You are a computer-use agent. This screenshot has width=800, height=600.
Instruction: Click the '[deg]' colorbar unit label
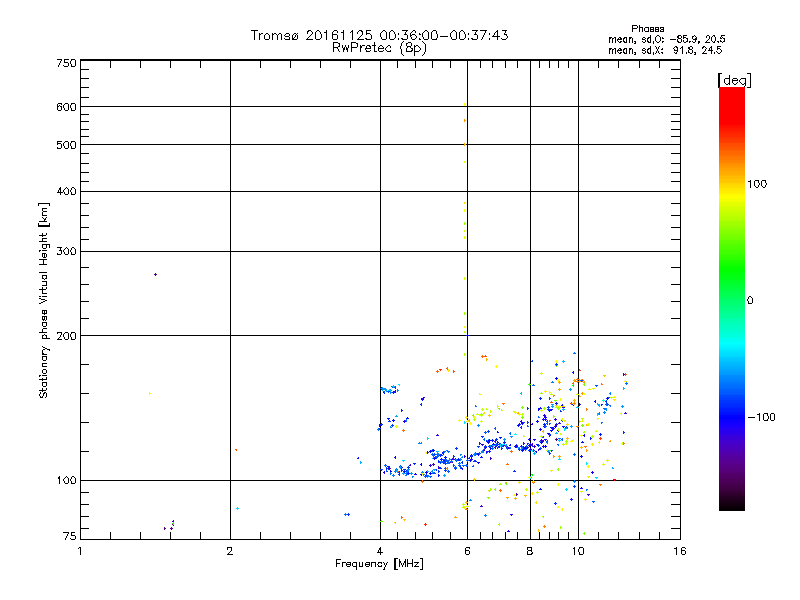[x=734, y=80]
